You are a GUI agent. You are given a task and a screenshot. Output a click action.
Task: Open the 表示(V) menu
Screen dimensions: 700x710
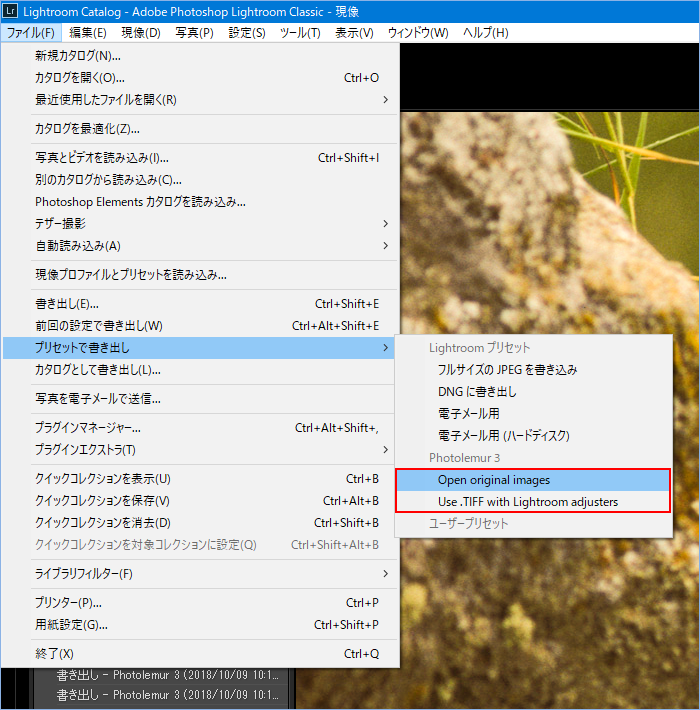pyautogui.click(x=354, y=33)
